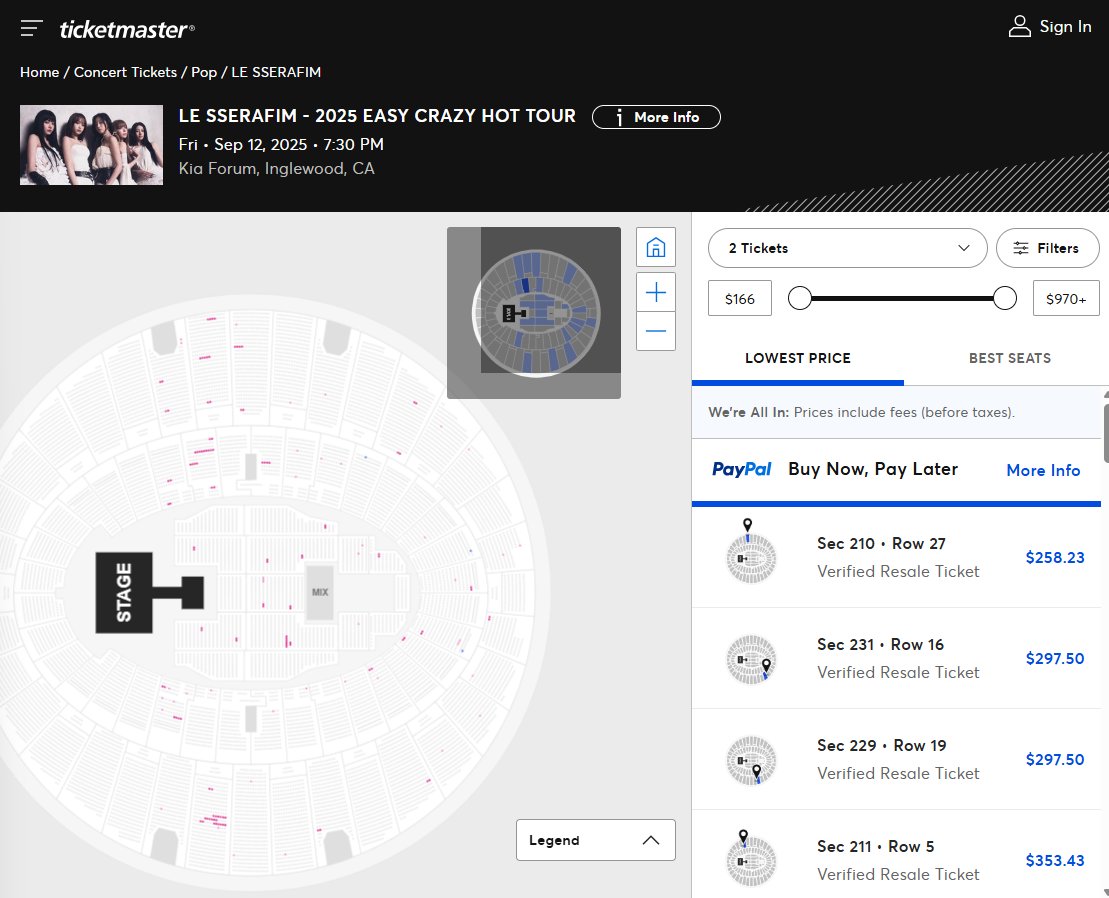Image resolution: width=1109 pixels, height=898 pixels.
Task: Click the $166 minimum price field
Action: pyautogui.click(x=740, y=298)
